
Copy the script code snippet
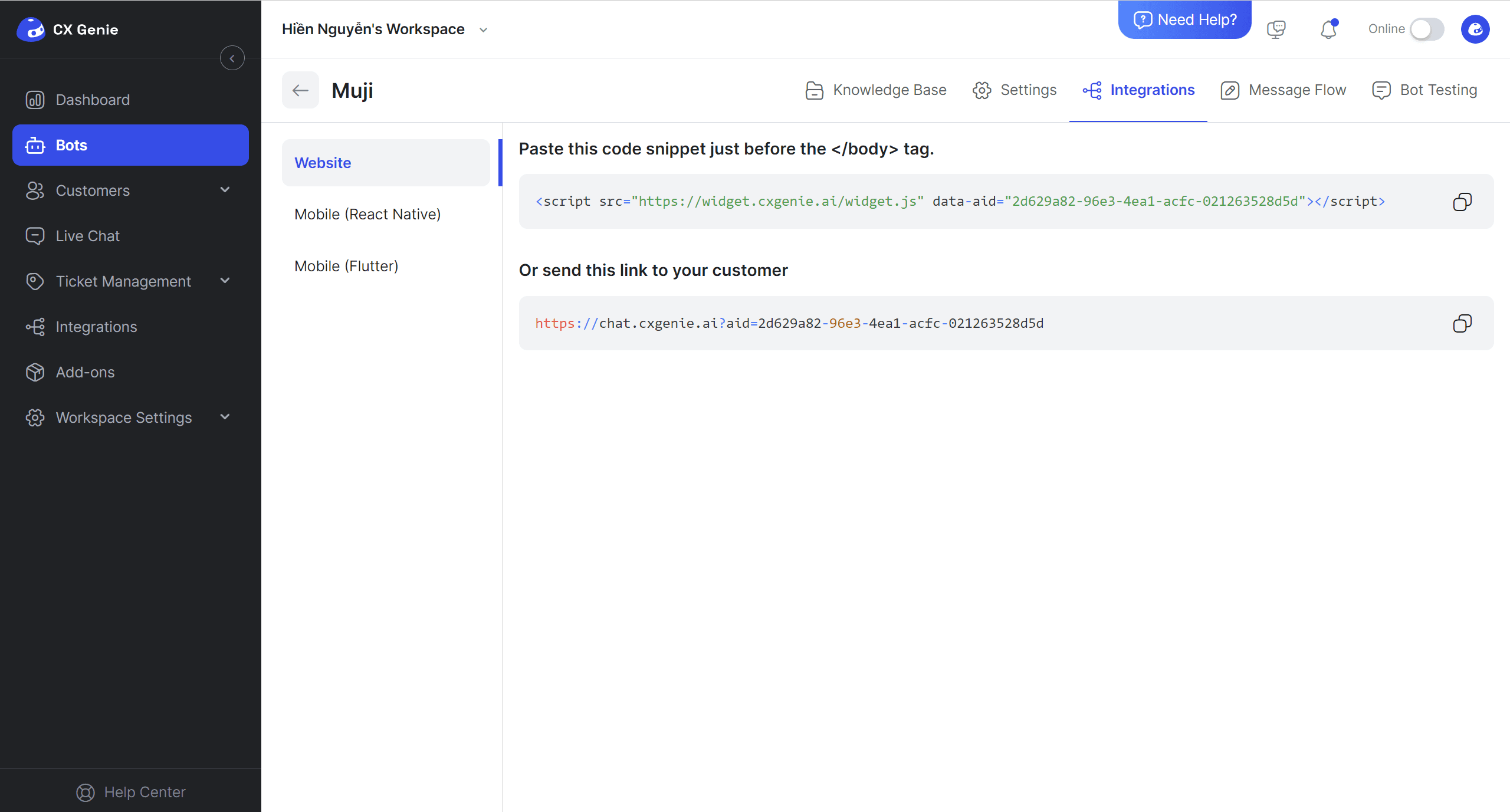pos(1462,202)
